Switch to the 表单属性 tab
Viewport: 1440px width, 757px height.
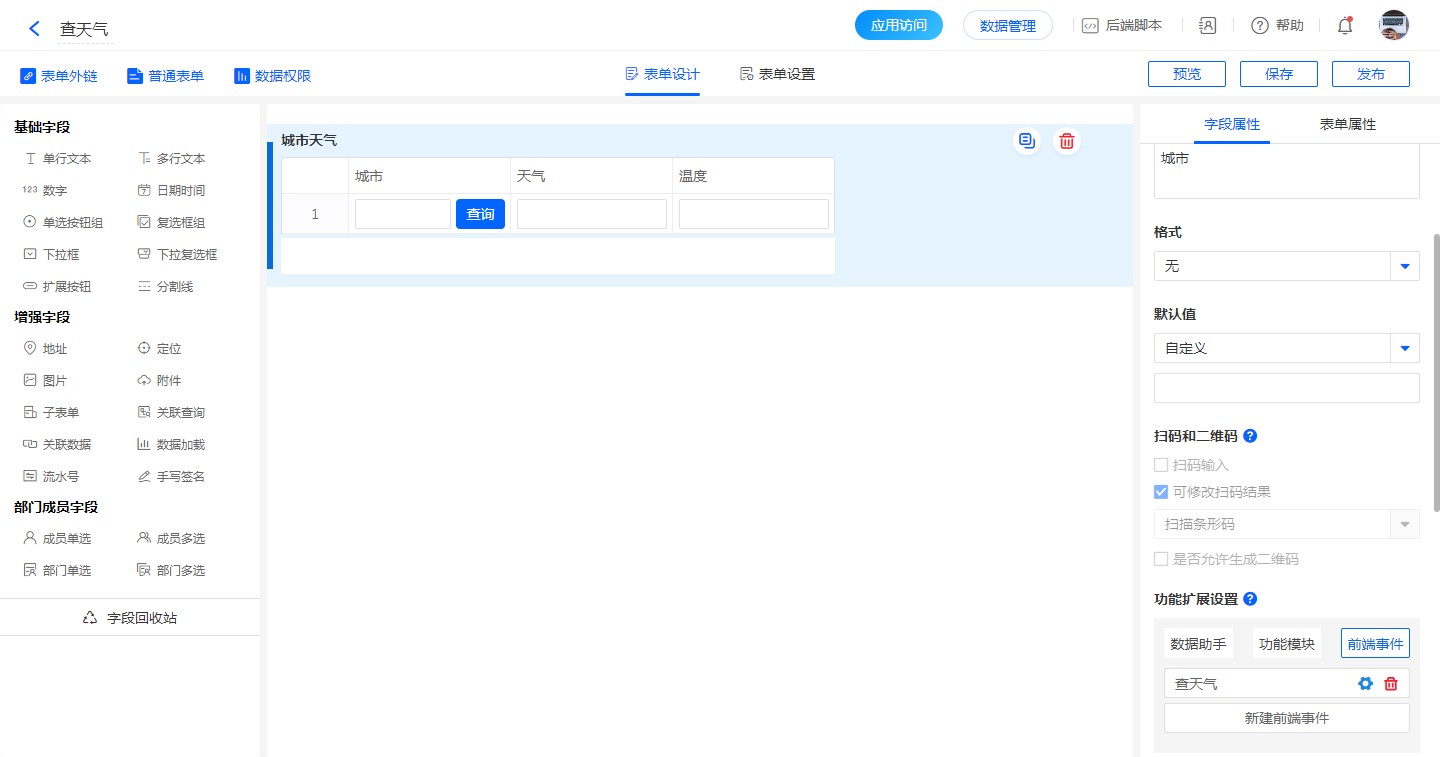pyautogui.click(x=1347, y=125)
